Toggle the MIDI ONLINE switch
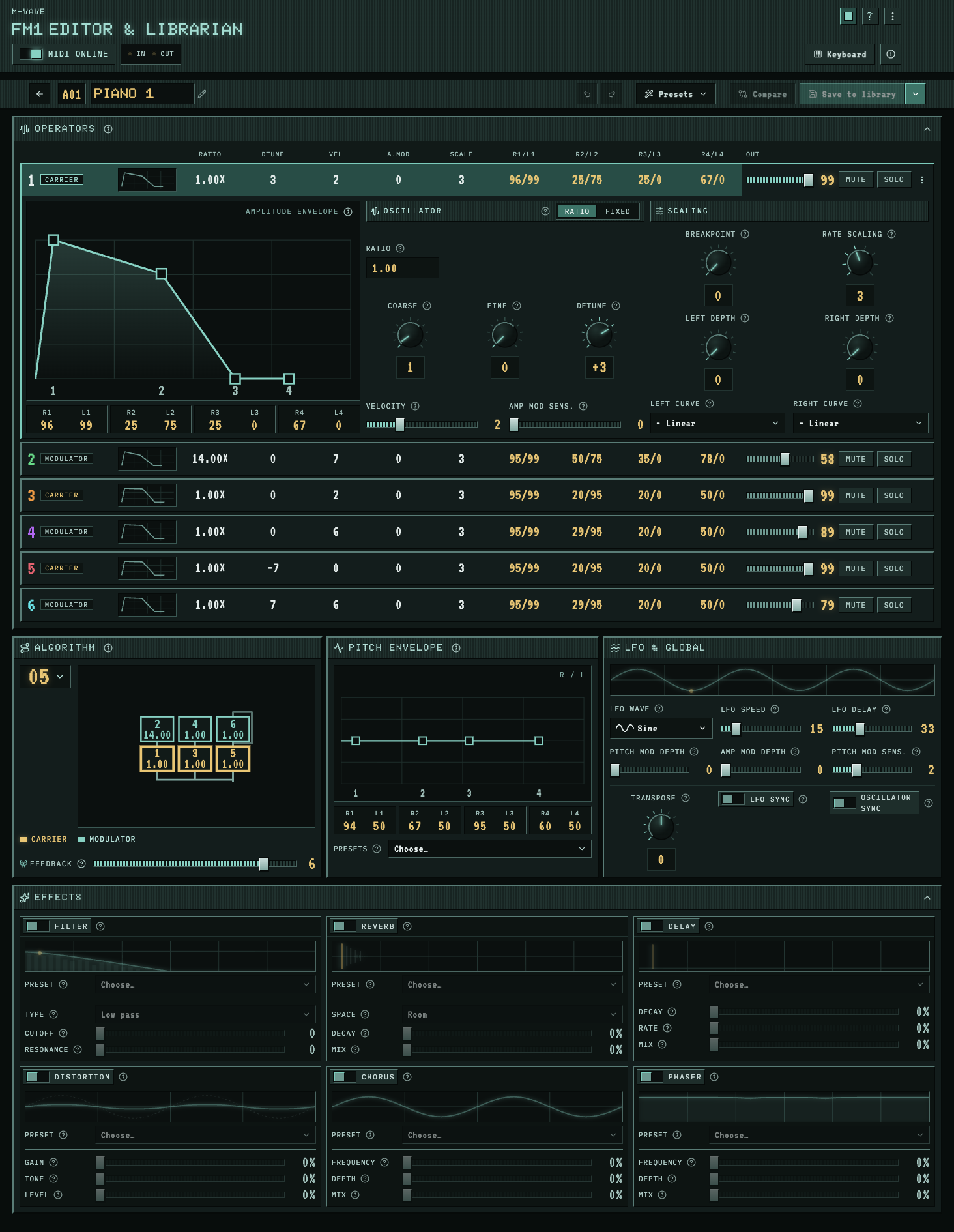The width and height of the screenshot is (954, 1232). pyautogui.click(x=31, y=54)
